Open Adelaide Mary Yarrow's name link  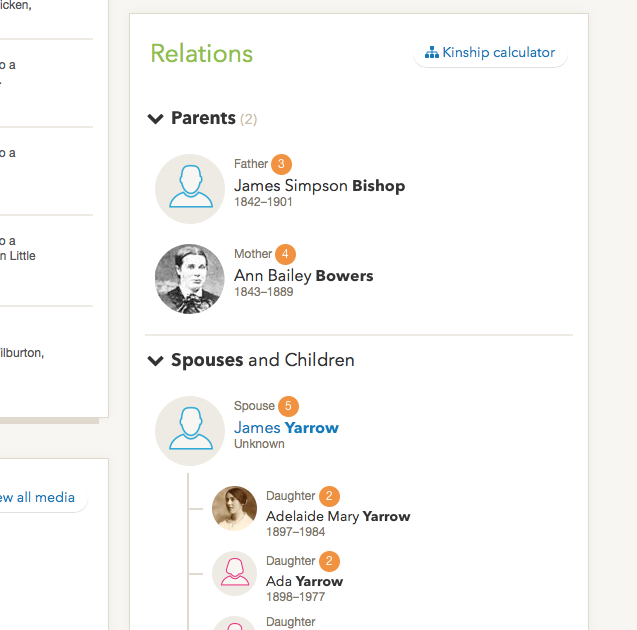pos(338,517)
